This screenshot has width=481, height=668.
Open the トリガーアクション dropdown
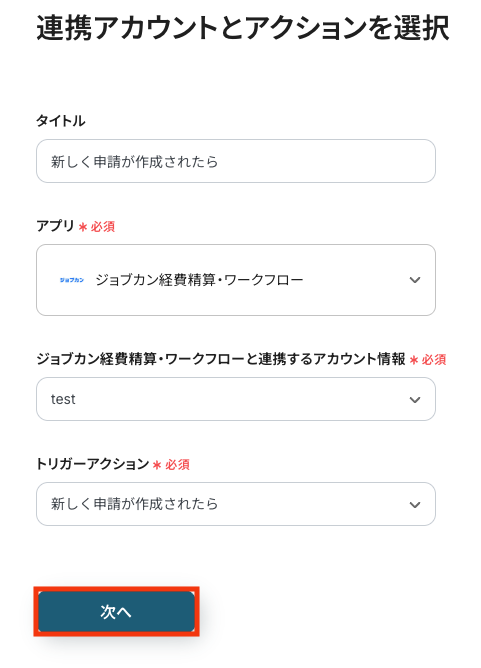pyautogui.click(x=236, y=504)
